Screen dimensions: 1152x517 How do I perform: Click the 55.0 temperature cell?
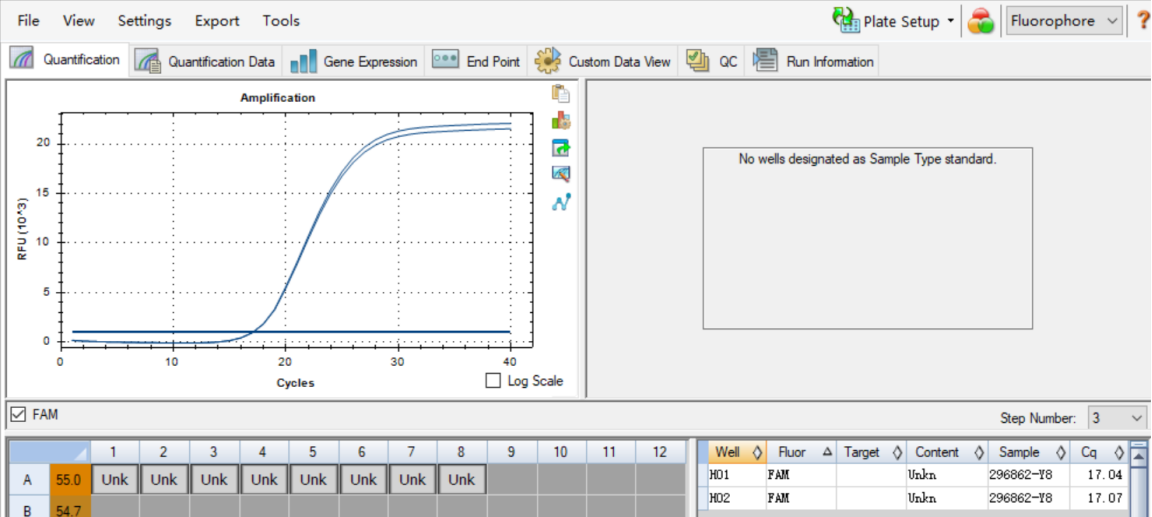pyautogui.click(x=70, y=480)
